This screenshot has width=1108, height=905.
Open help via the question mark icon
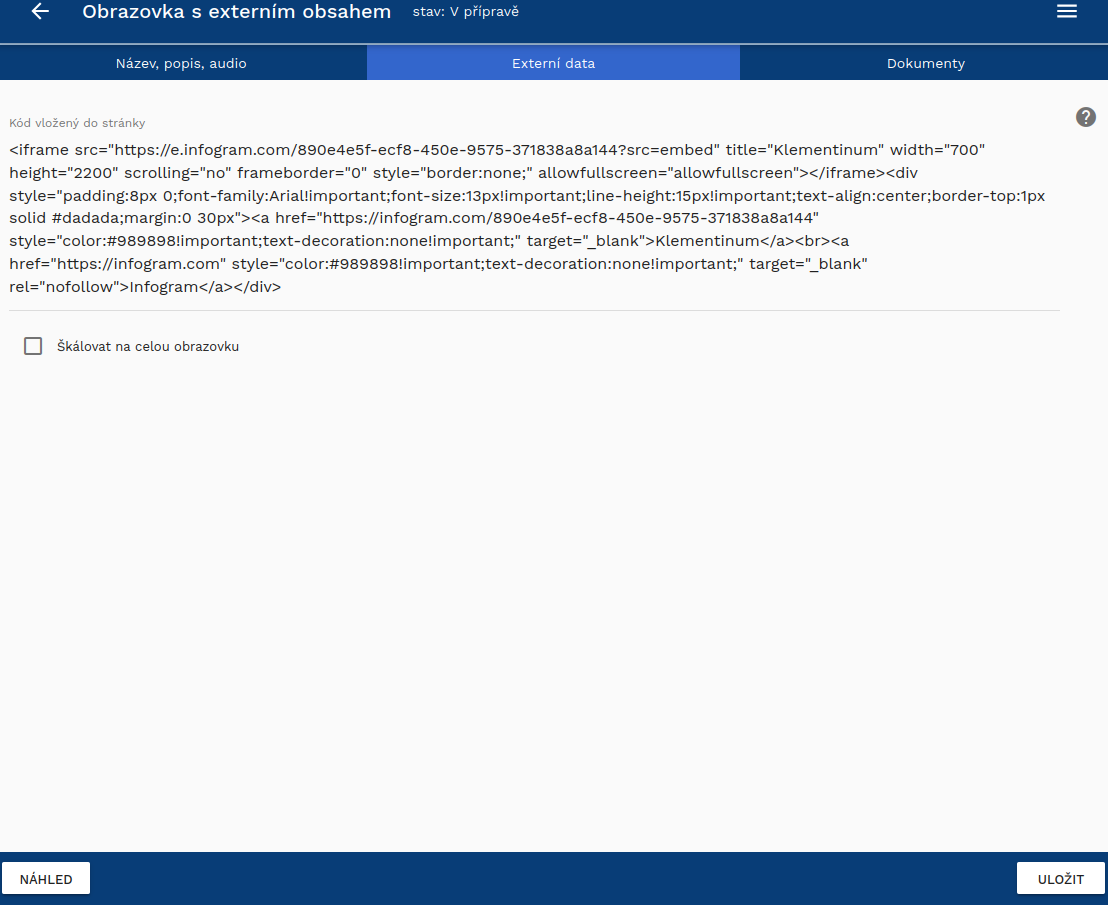point(1085,117)
